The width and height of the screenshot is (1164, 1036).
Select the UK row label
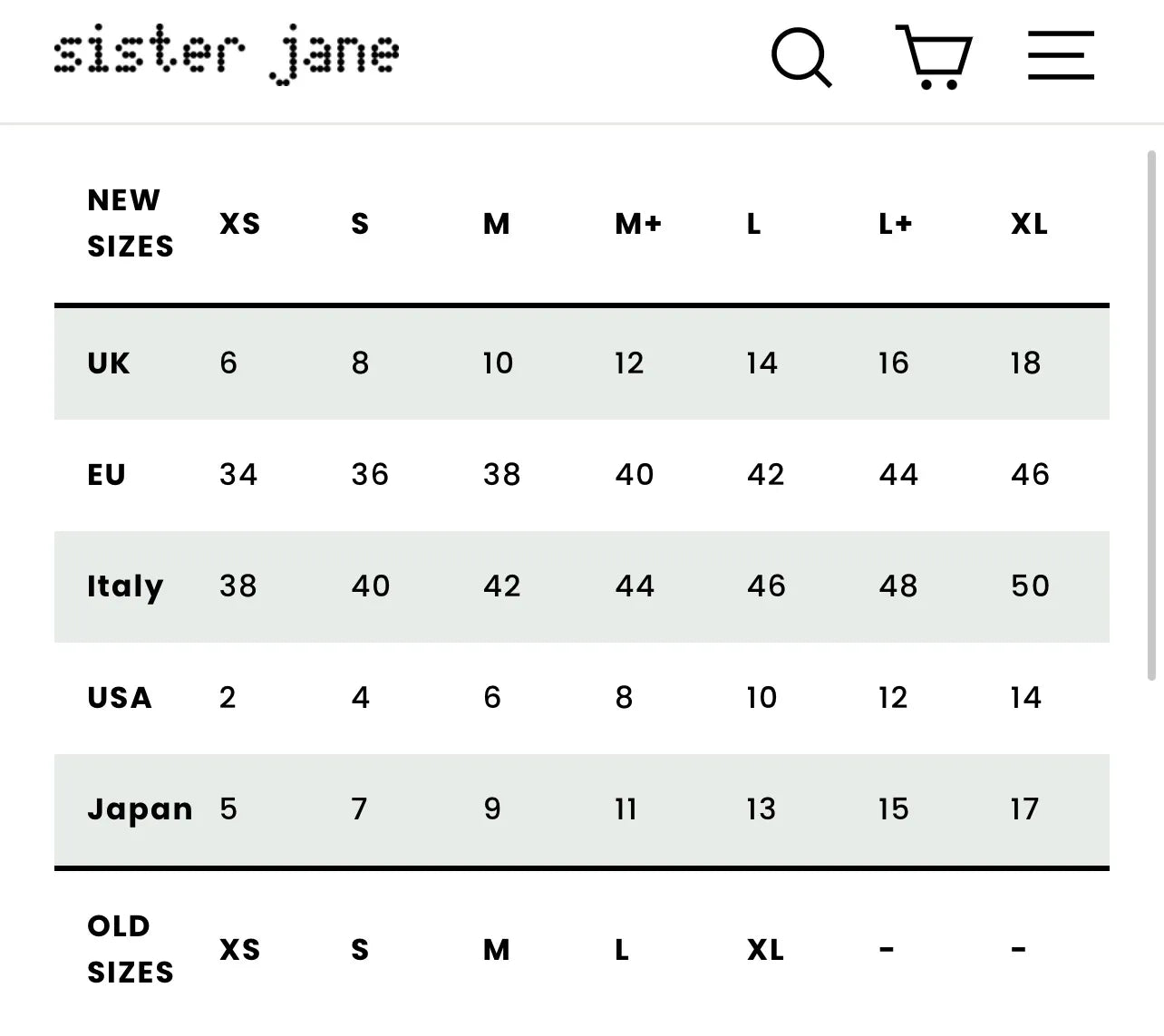pos(109,363)
